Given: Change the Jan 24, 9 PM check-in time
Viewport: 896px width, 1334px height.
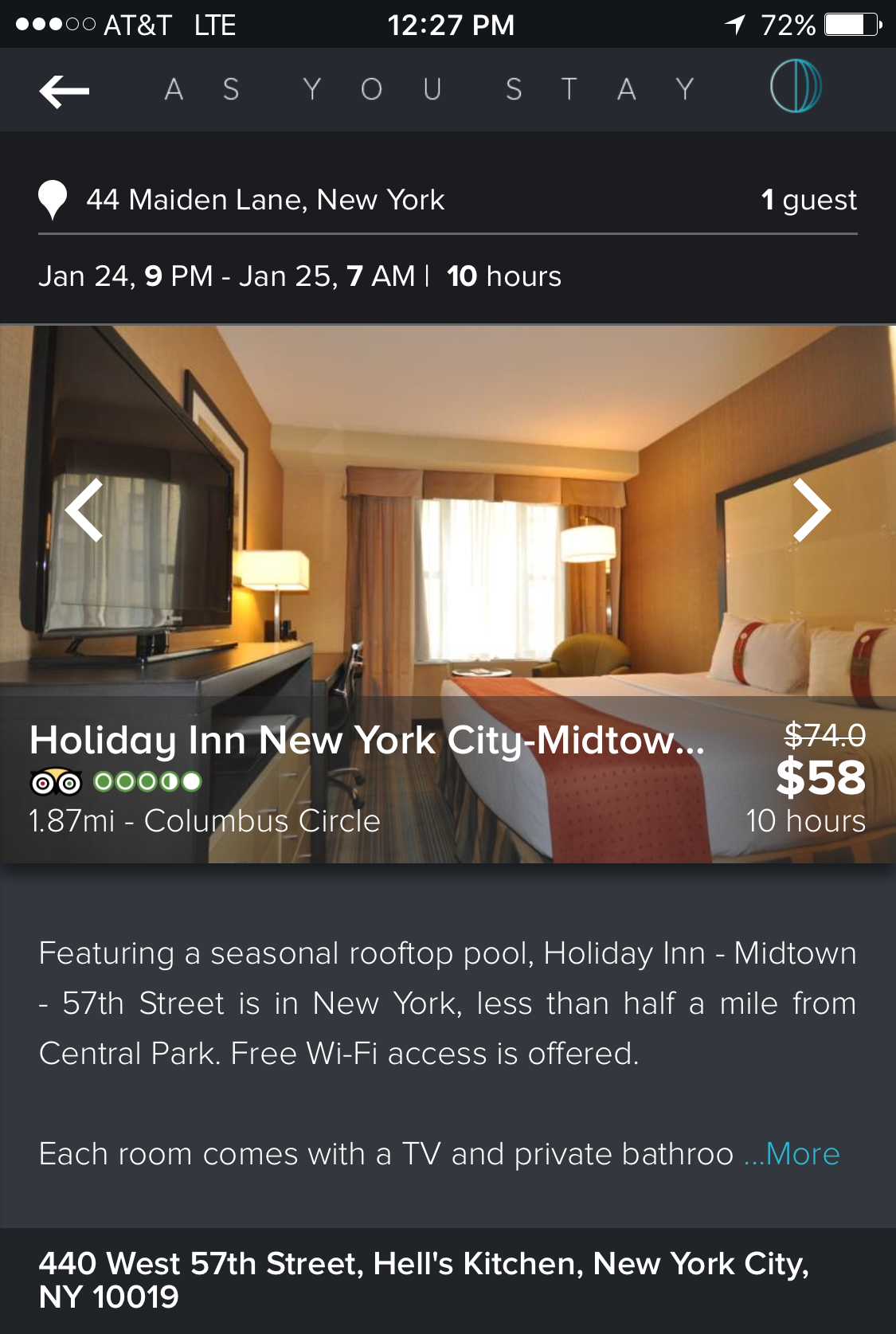Looking at the screenshot, I should coord(126,276).
